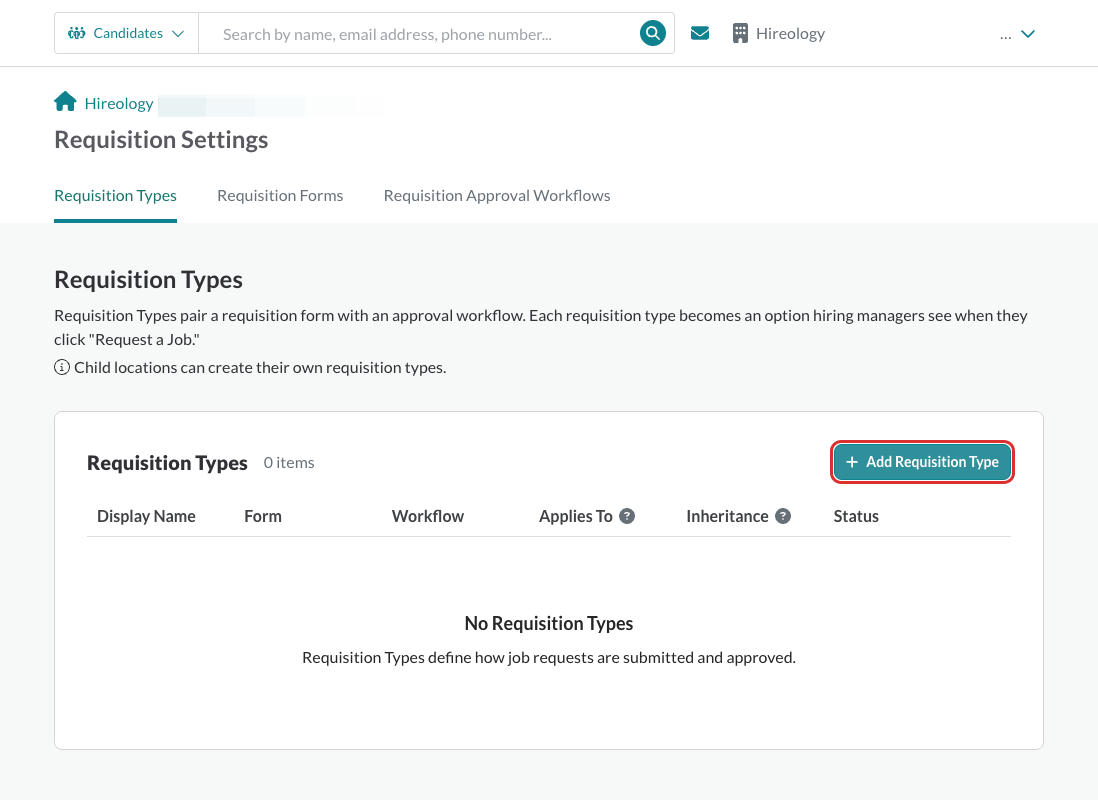The image size is (1098, 800).
Task: Click the Applies To help icon
Action: click(x=627, y=516)
